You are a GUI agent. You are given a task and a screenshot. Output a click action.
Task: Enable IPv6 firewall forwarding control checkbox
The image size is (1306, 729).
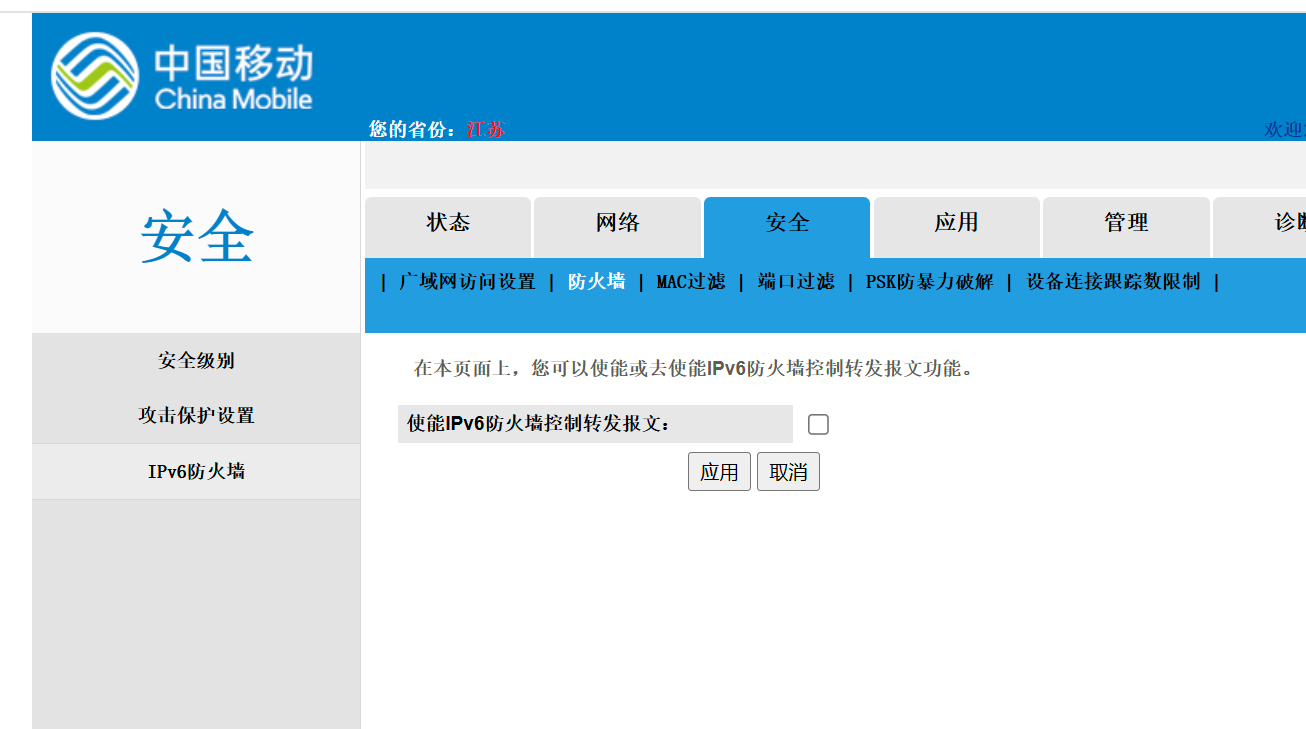[818, 424]
